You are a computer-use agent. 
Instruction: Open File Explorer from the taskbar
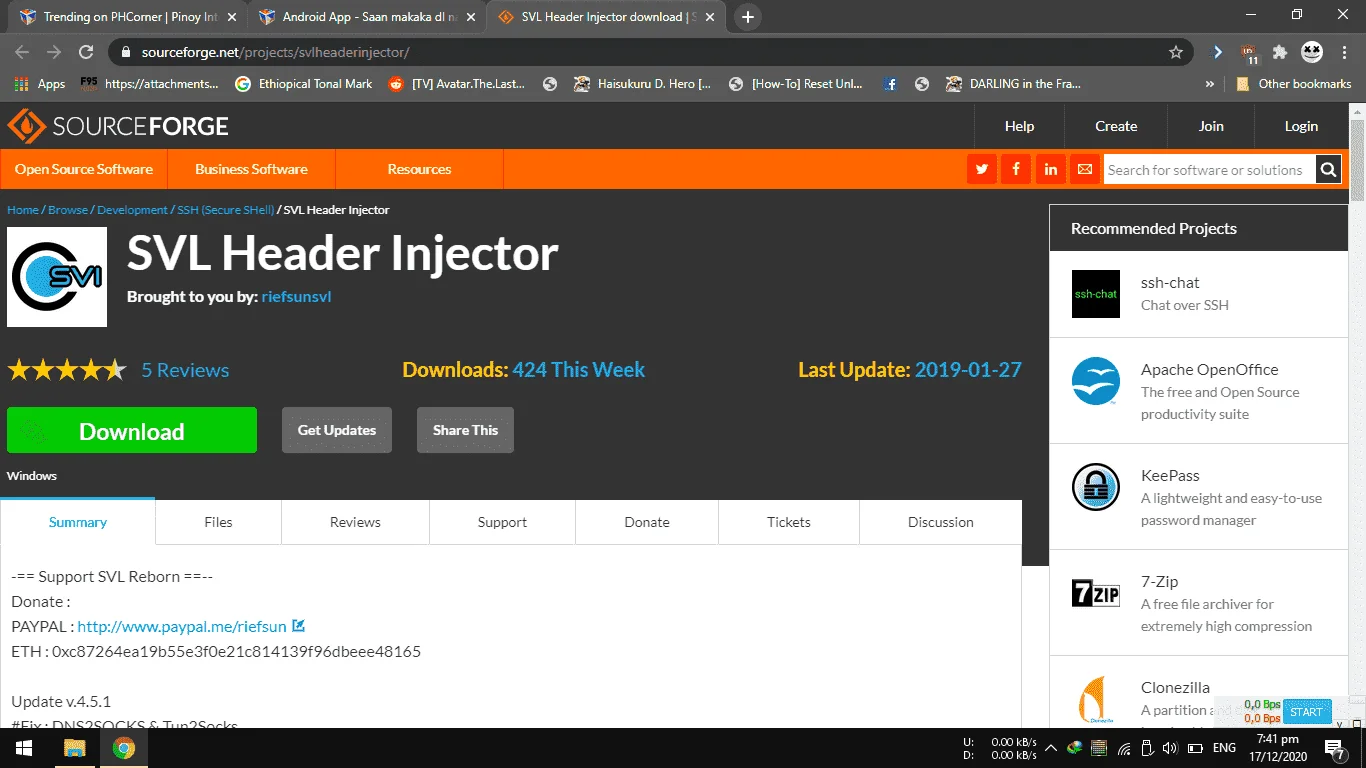click(x=74, y=748)
